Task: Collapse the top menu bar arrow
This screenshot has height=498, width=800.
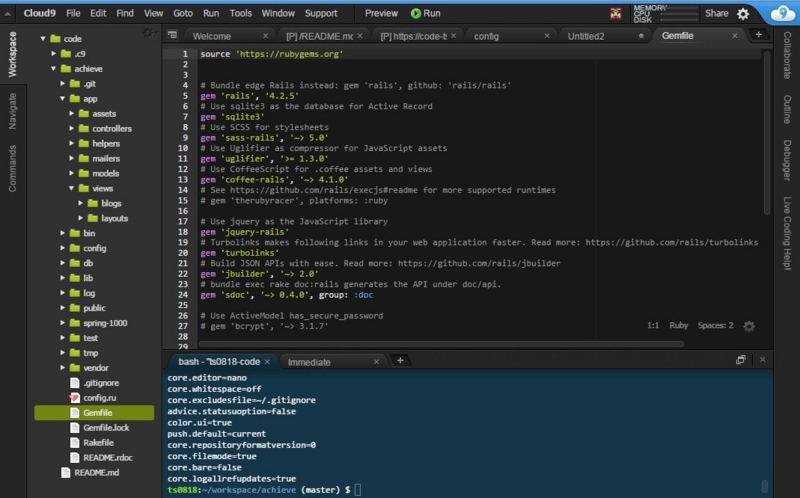Action: click(x=8, y=14)
